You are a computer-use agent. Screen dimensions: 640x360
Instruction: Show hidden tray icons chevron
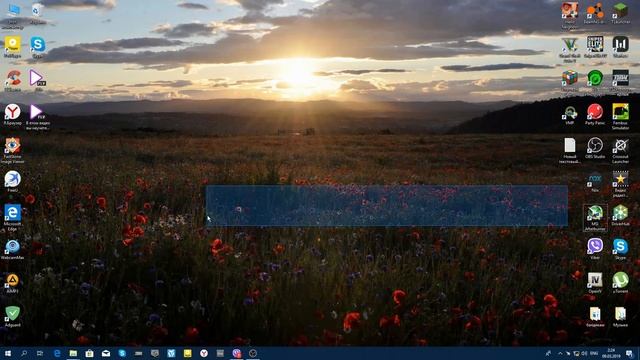click(560, 353)
